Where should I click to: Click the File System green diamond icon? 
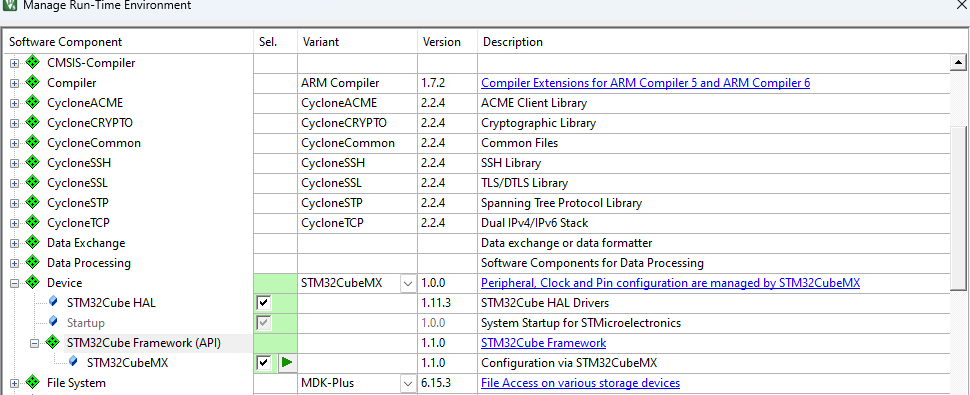click(33, 383)
